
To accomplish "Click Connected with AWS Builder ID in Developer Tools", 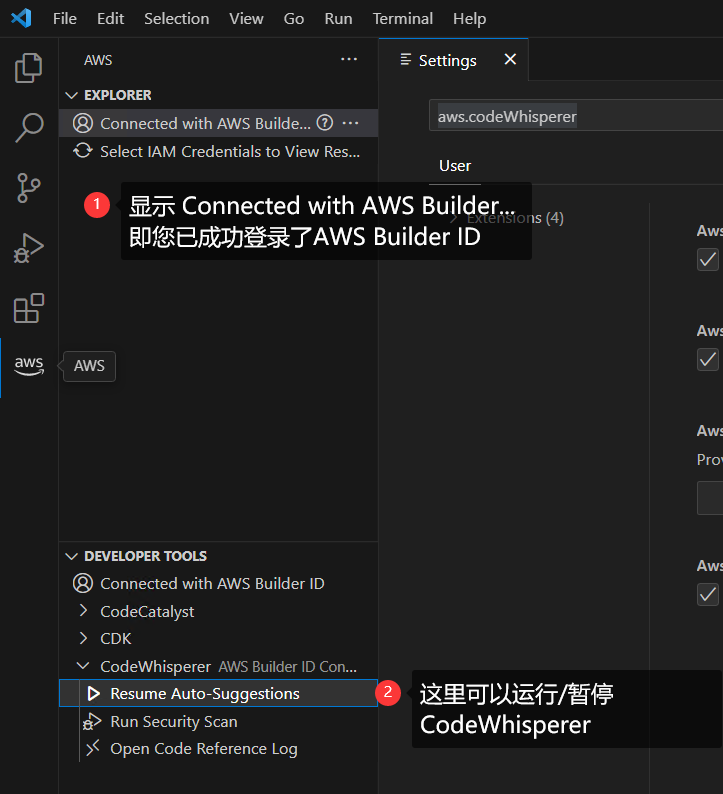I will click(x=212, y=583).
